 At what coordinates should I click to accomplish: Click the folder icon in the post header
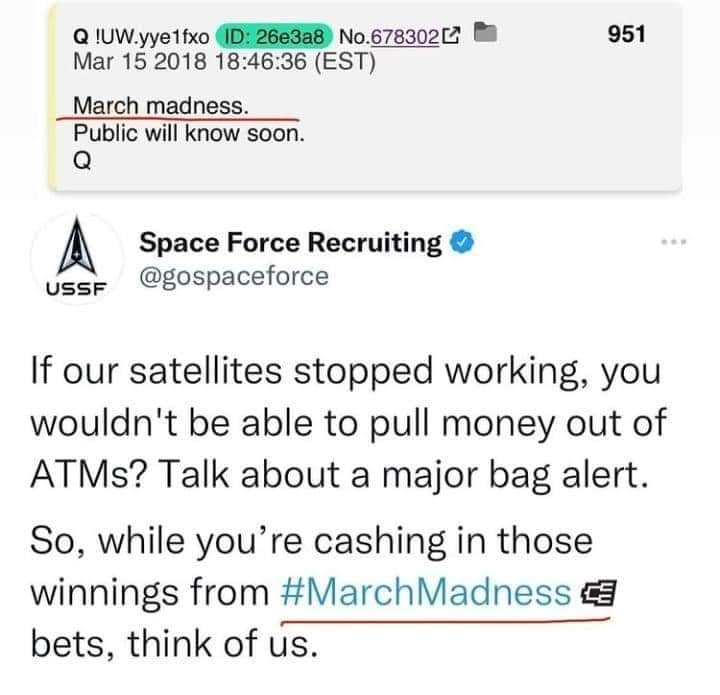tap(484, 37)
